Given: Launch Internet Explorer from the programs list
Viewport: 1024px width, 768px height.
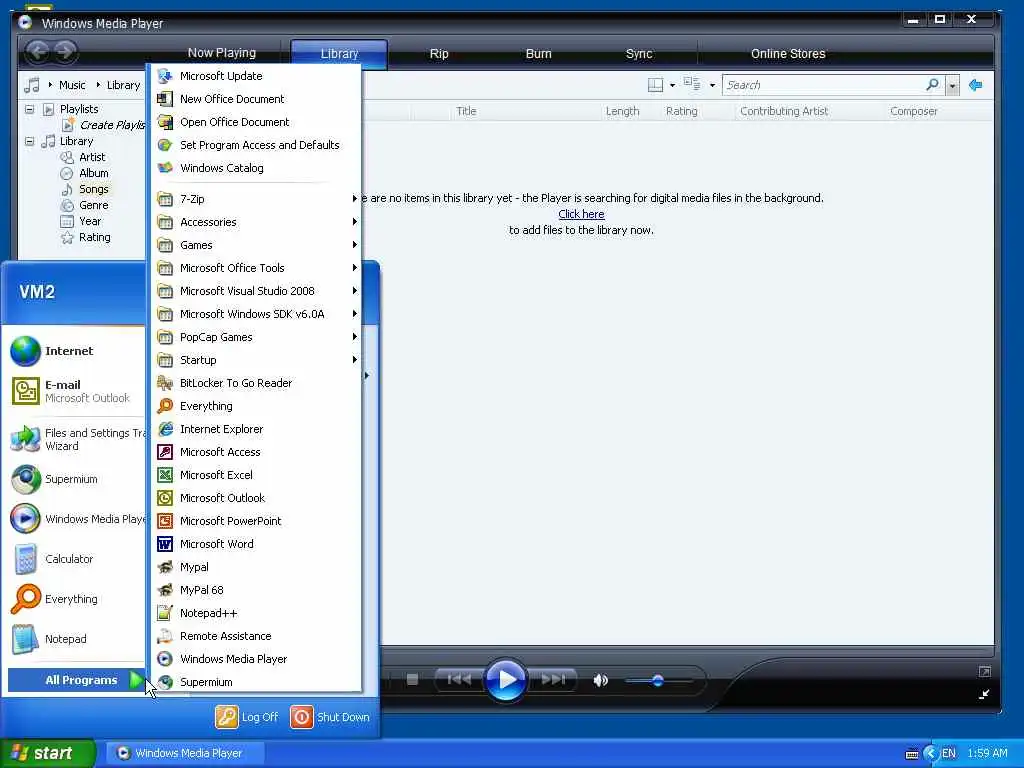Looking at the screenshot, I should pyautogui.click(x=256, y=429).
